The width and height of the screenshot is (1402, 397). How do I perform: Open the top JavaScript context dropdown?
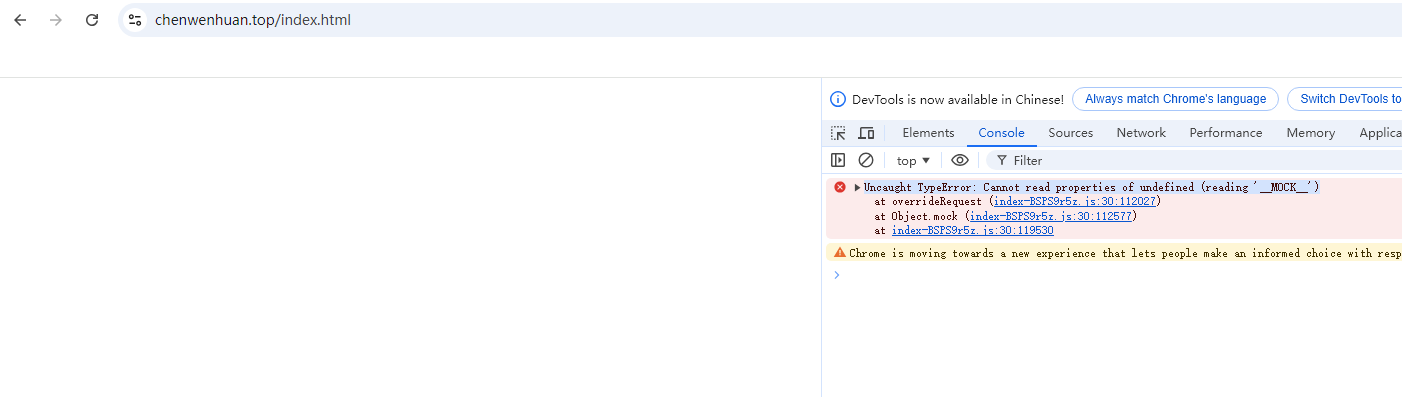(913, 160)
